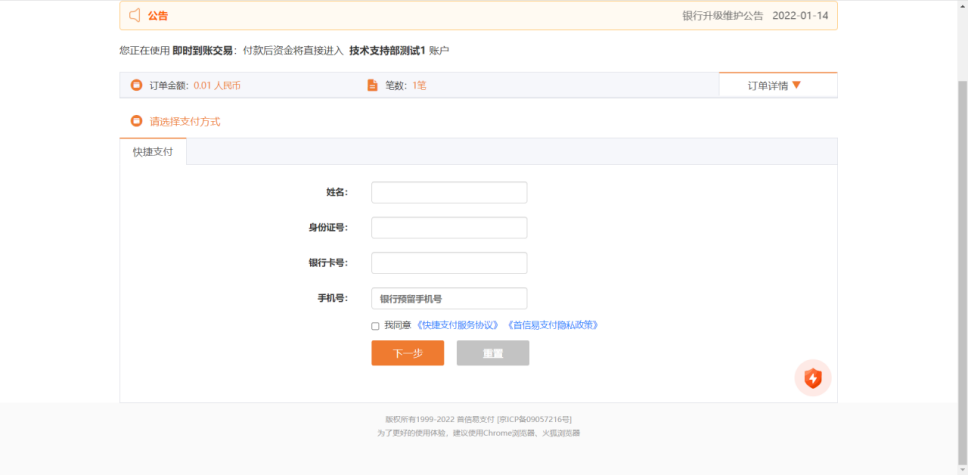Click the transaction count document icon
The height and width of the screenshot is (475, 968).
[372, 85]
